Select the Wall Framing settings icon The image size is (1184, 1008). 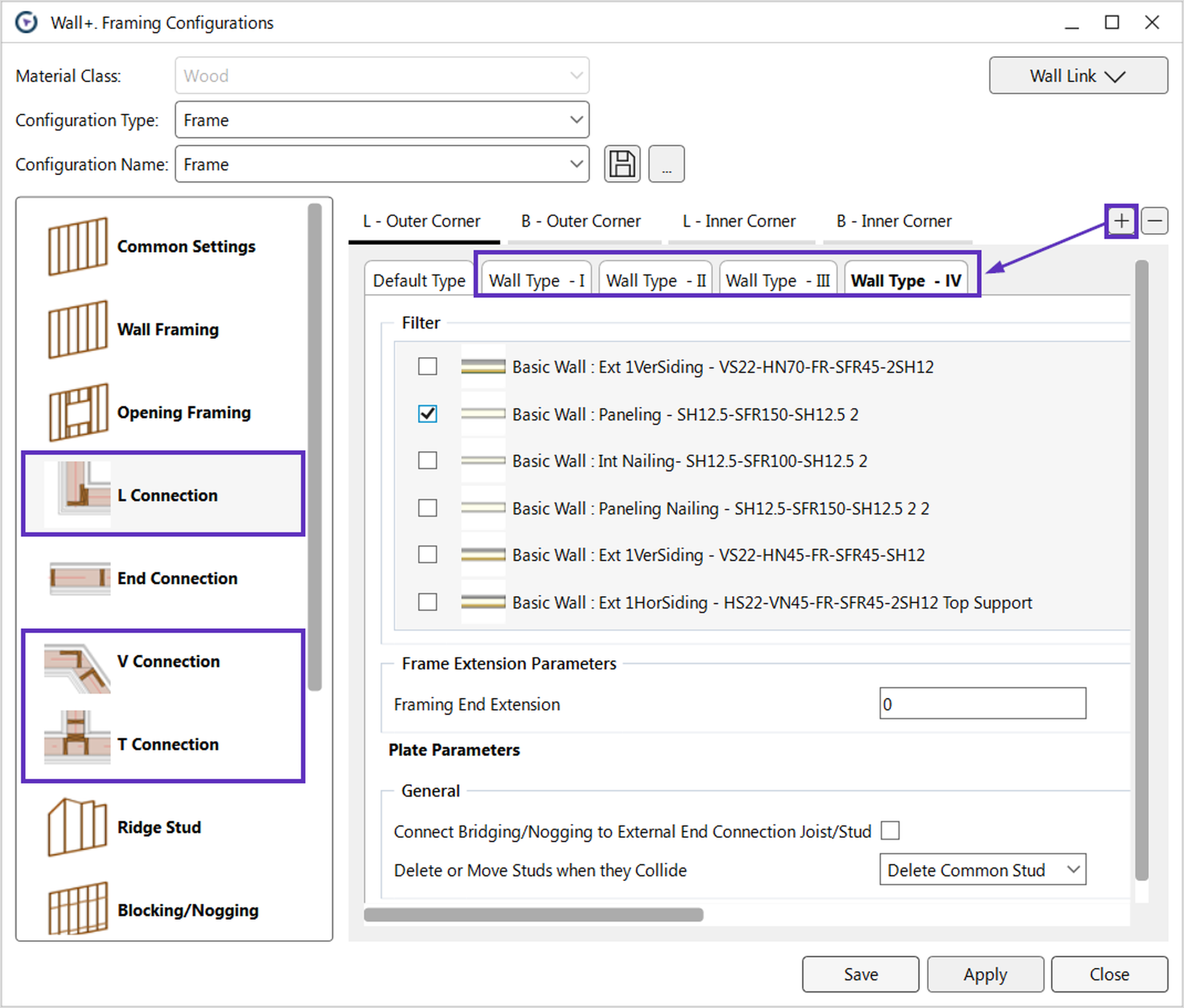point(78,329)
